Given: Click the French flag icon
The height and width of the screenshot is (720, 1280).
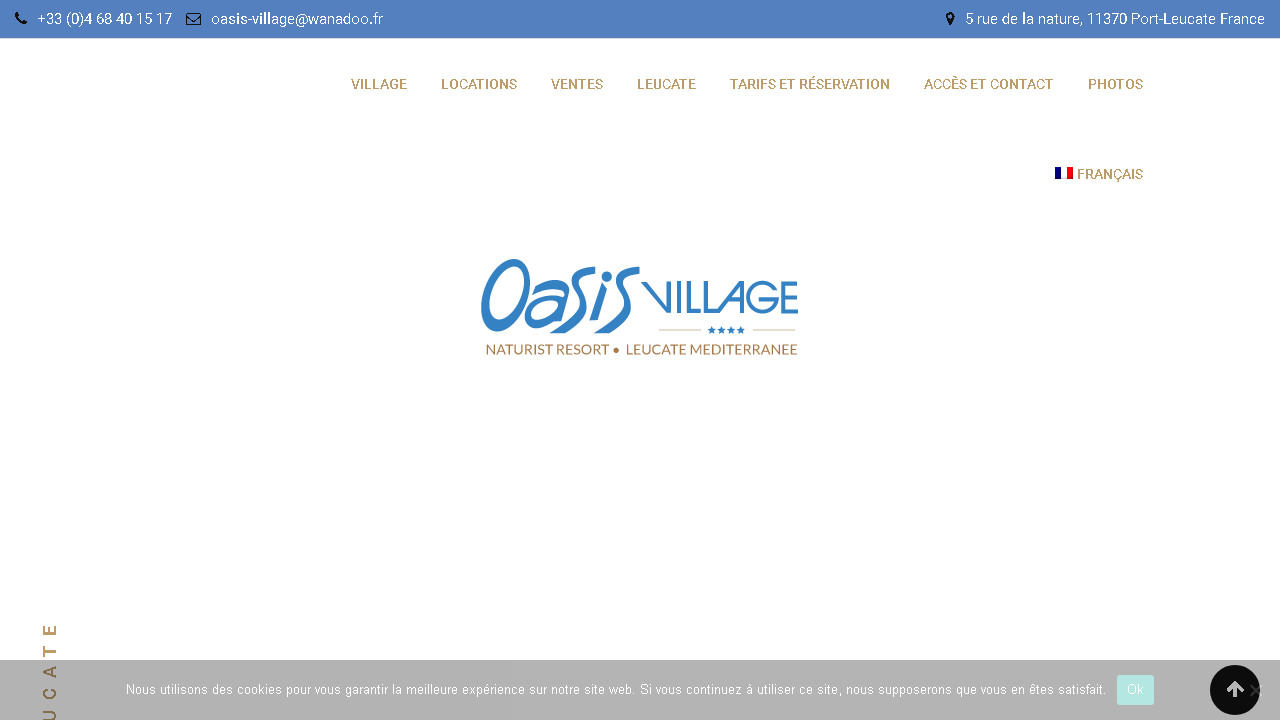Looking at the screenshot, I should (1064, 173).
